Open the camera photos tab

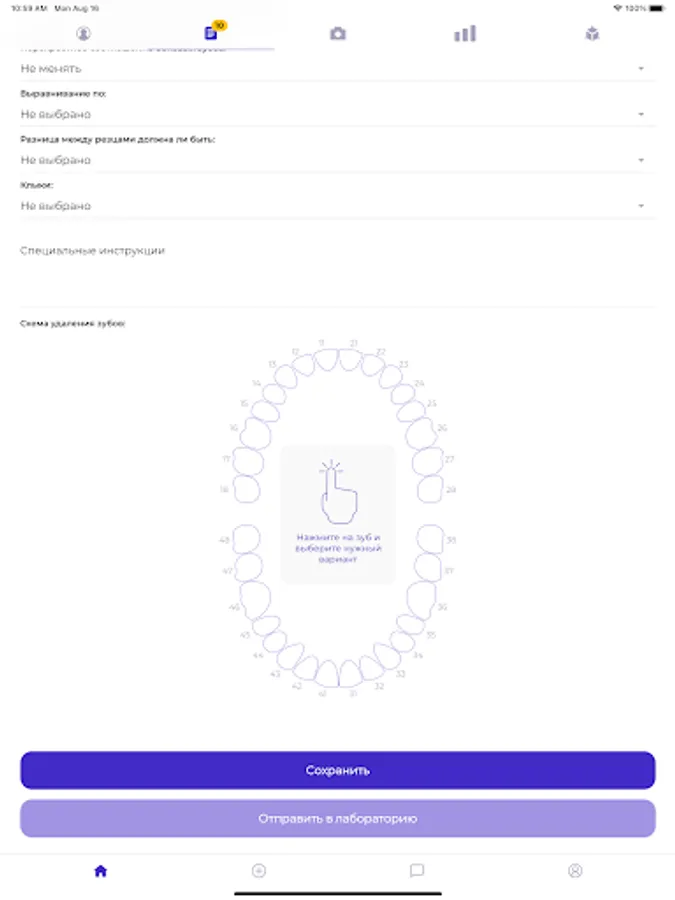point(338,33)
